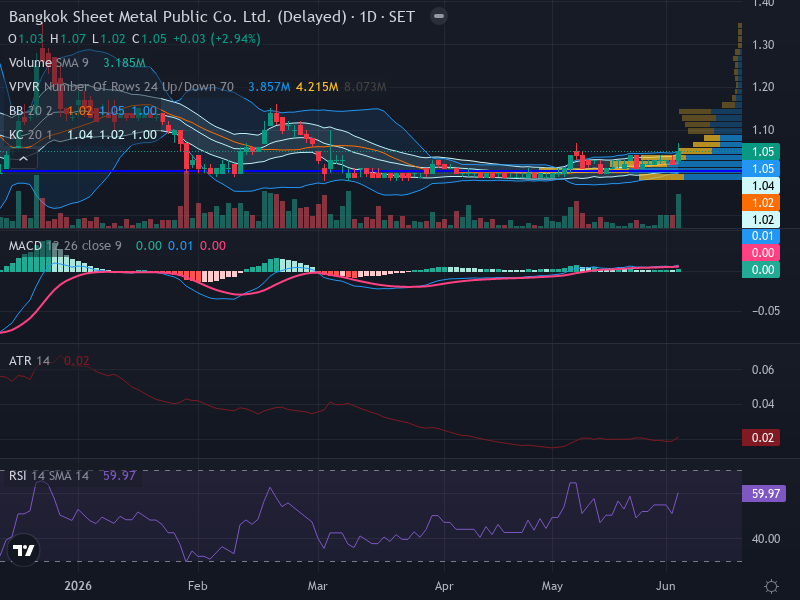Click the purple 59.97 RSI value label
The width and height of the screenshot is (800, 600).
764,493
